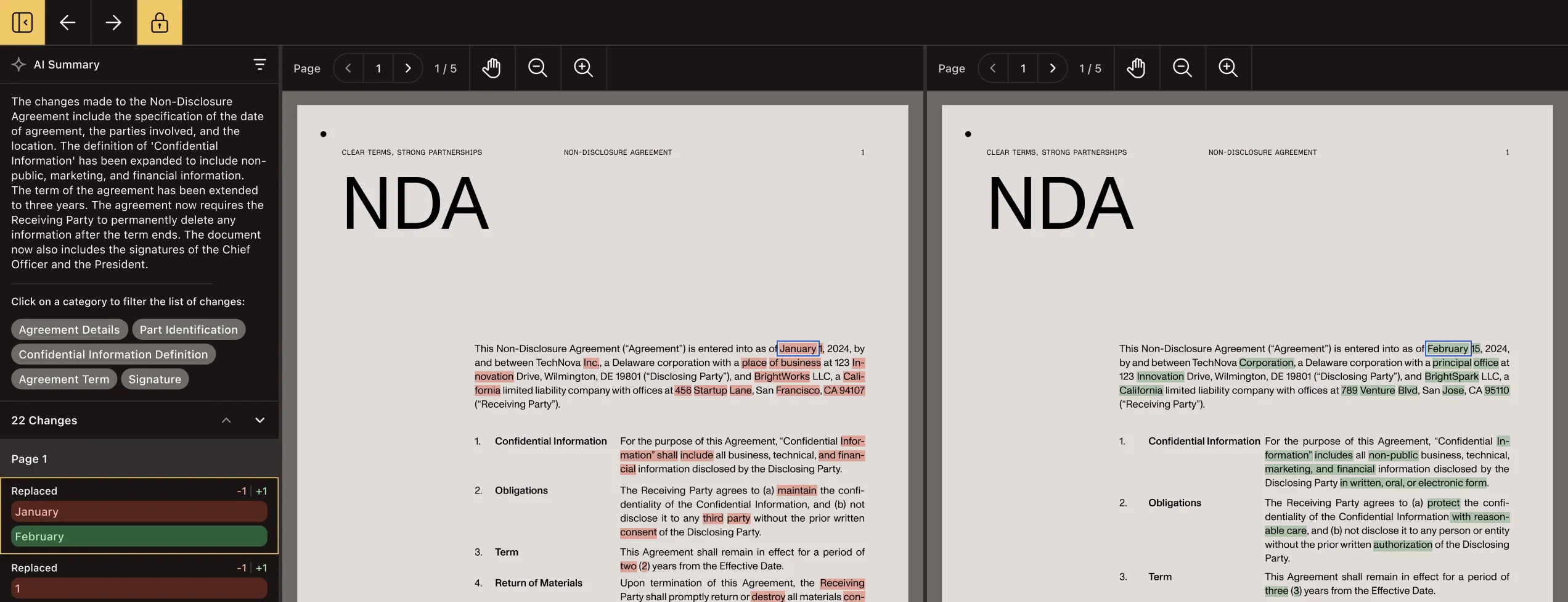
Task: Expand changes with the down chevron
Action: point(259,420)
